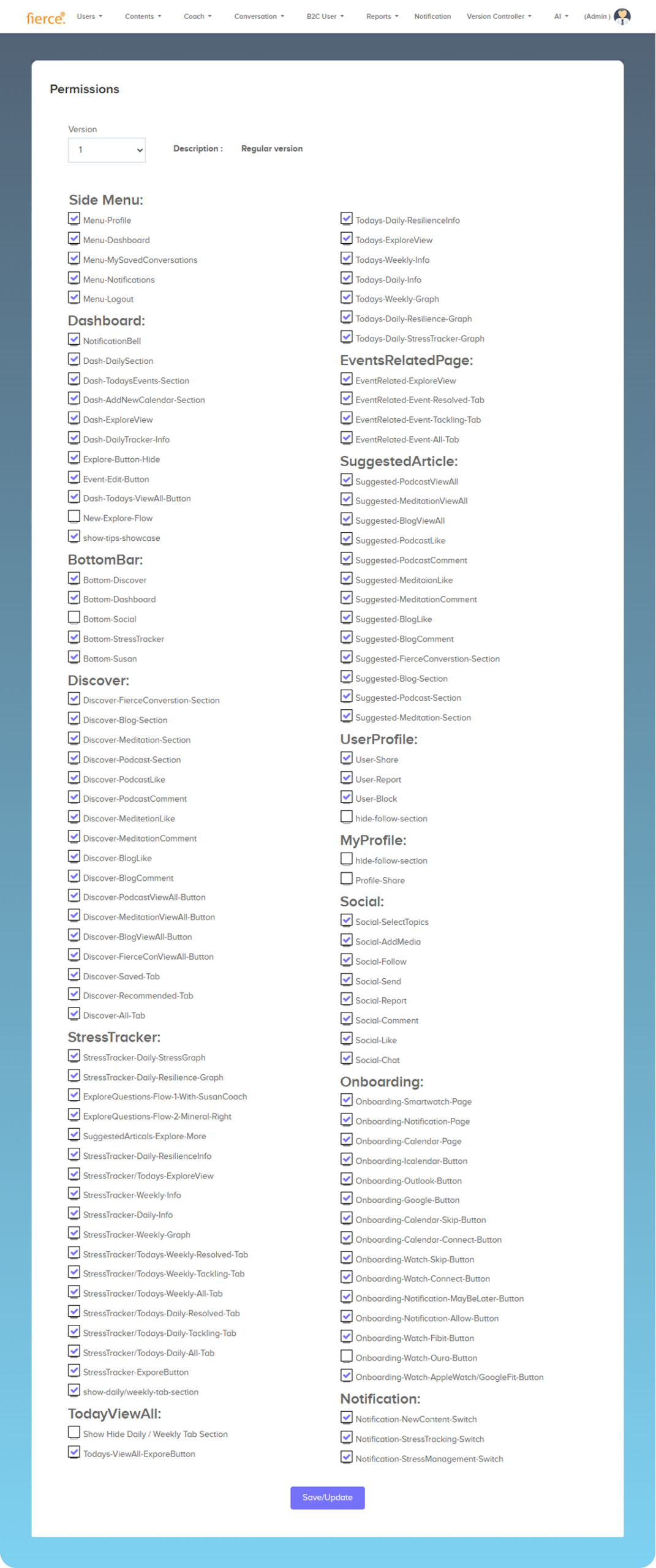Check the Profile-Share checkbox

pos(347,879)
